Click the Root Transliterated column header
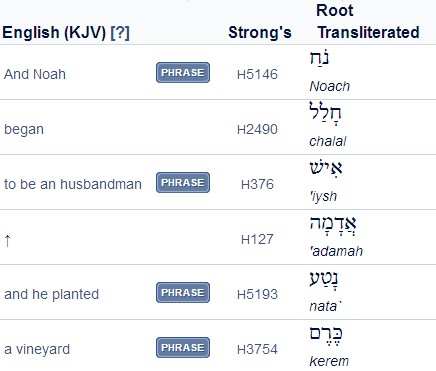 tap(368, 22)
